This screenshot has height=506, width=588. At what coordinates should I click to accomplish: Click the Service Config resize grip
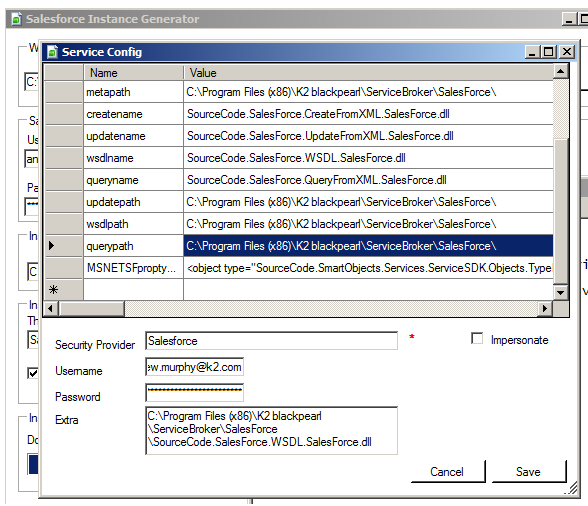point(572,489)
